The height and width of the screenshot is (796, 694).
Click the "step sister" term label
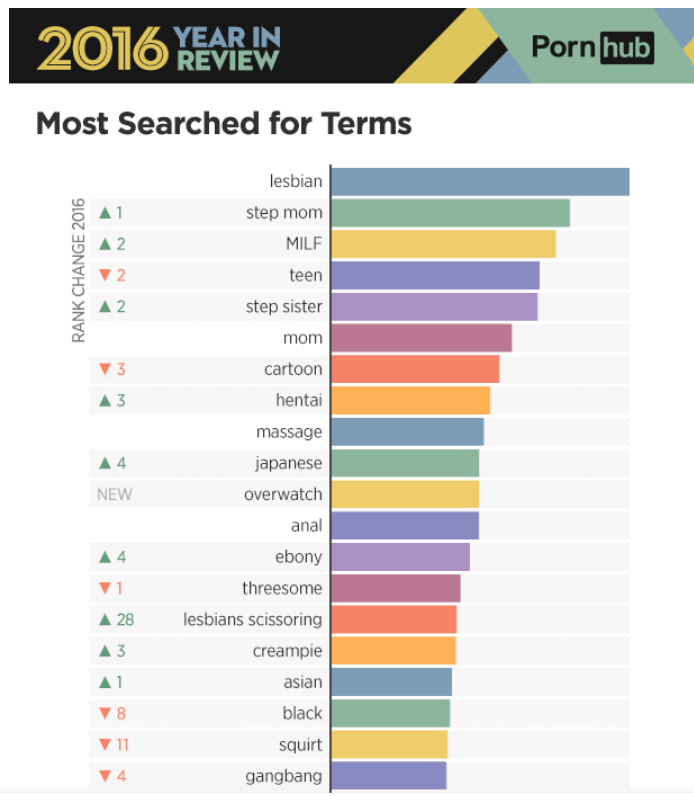(x=284, y=307)
